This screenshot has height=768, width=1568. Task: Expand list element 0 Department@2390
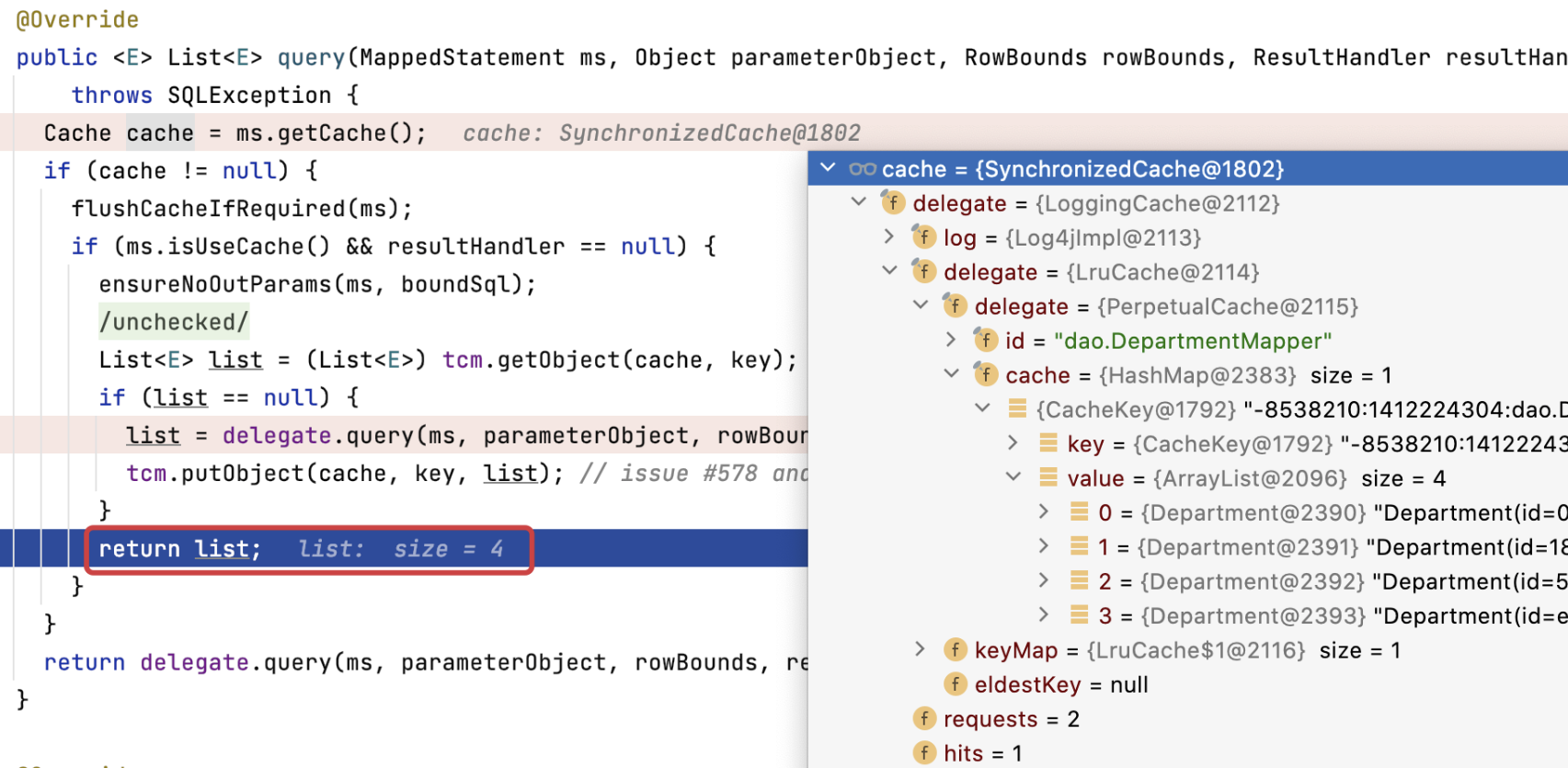click(x=1044, y=511)
